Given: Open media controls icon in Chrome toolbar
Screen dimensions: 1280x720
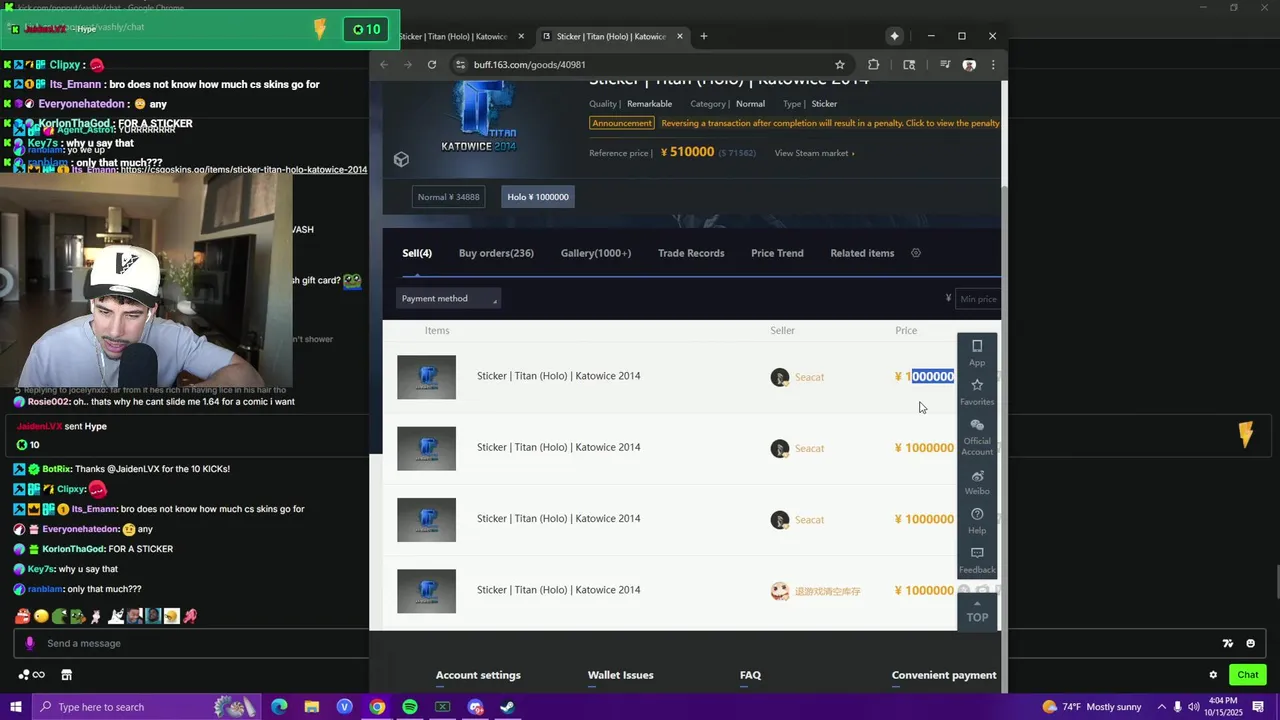Looking at the screenshot, I should pyautogui.click(x=945, y=65).
